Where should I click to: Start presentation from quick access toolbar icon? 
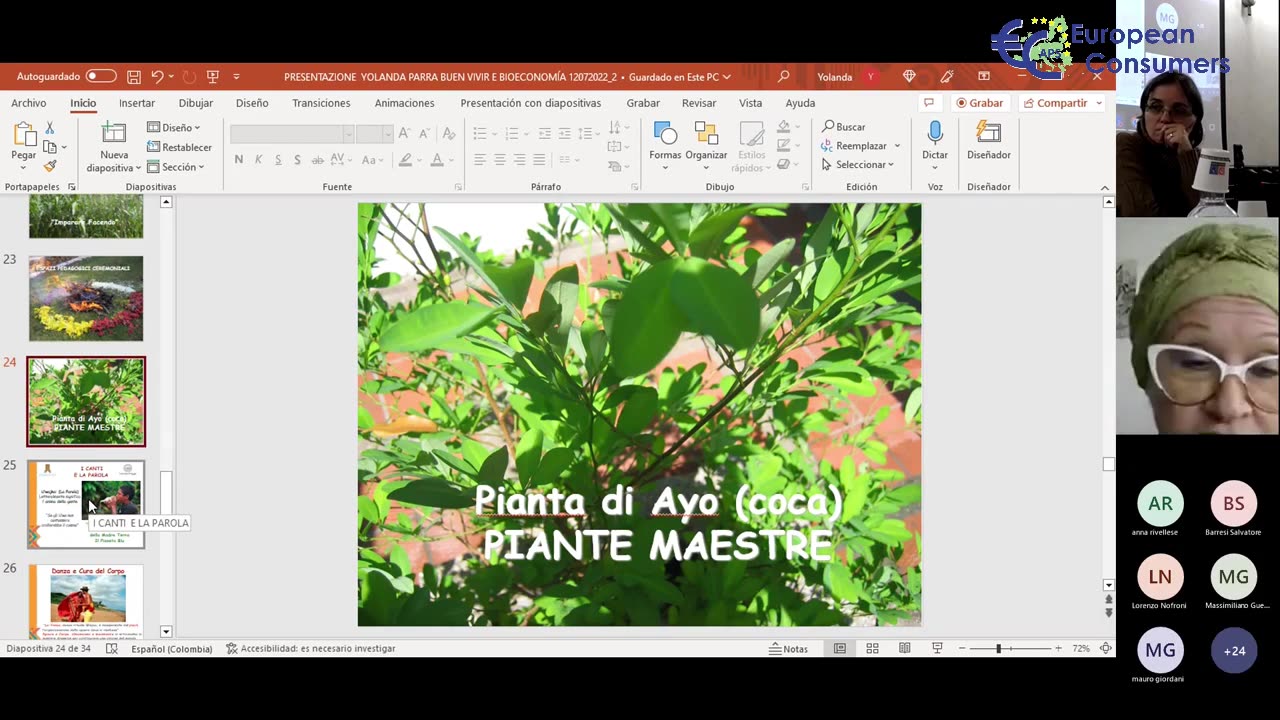[x=212, y=76]
